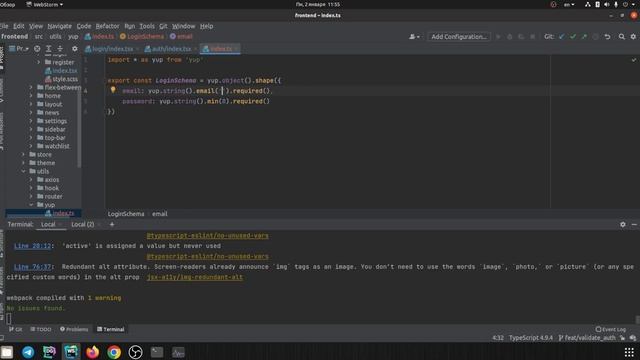The image size is (640, 360).
Task: Open OBS Studio from the taskbar
Action: point(136,352)
